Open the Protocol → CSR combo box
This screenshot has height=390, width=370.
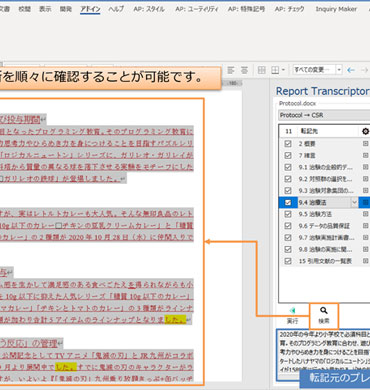point(324,115)
